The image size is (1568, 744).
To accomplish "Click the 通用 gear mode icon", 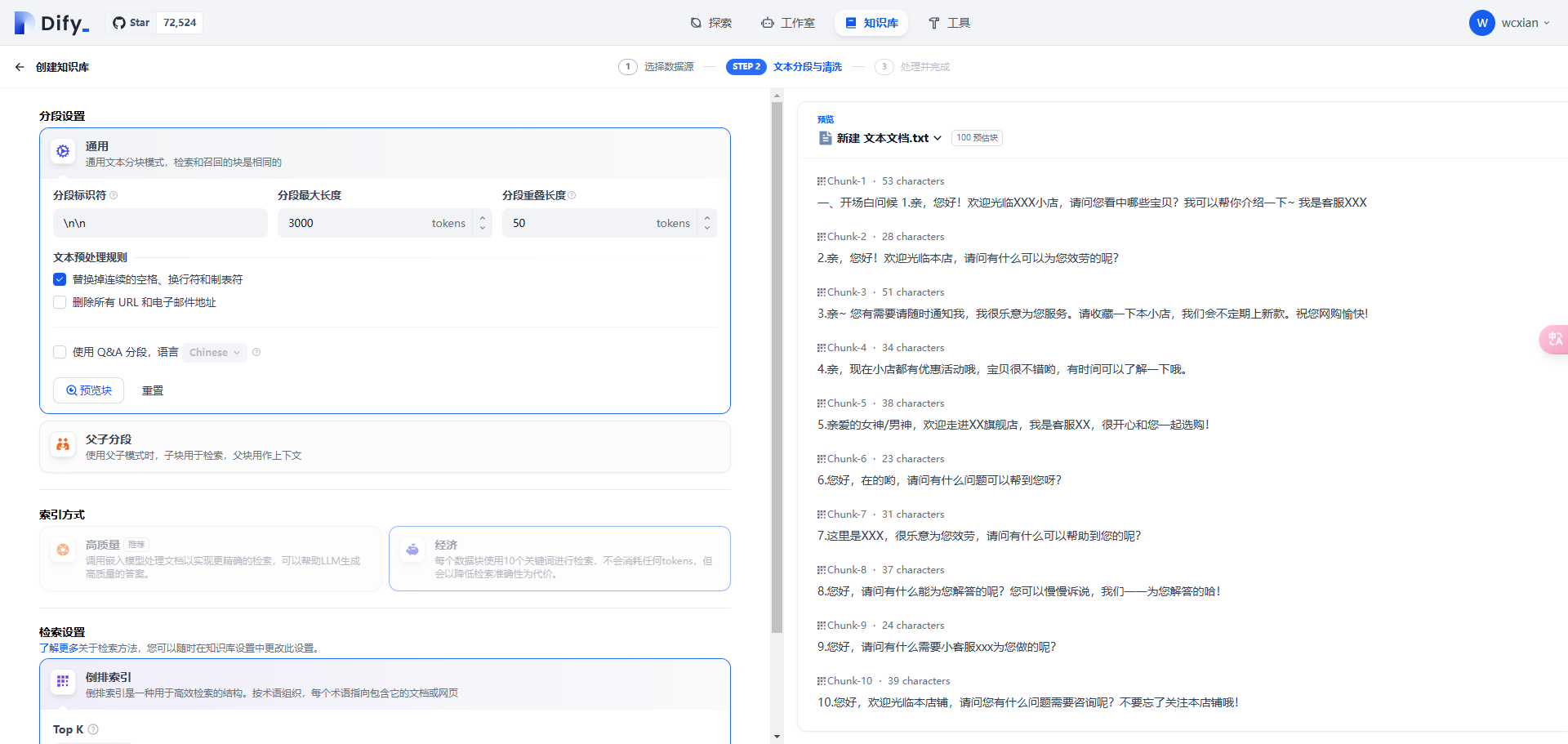I will click(63, 151).
